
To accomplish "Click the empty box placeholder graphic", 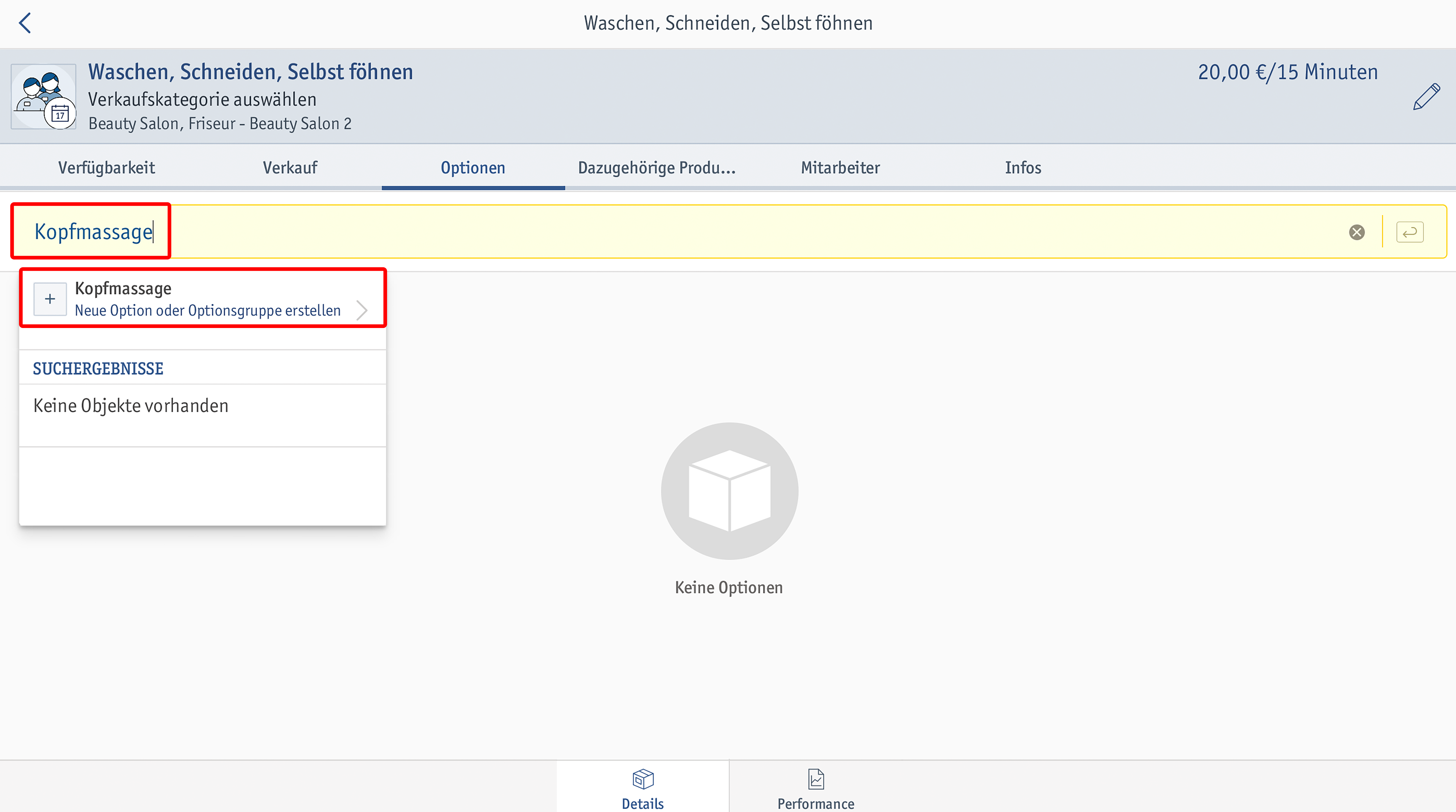I will [729, 491].
